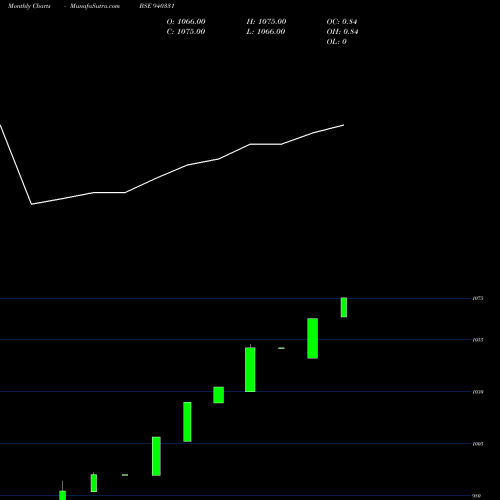The height and width of the screenshot is (500, 500).
Task: Click the 'OH: 0.84' value
Action: pyautogui.click(x=342, y=32)
